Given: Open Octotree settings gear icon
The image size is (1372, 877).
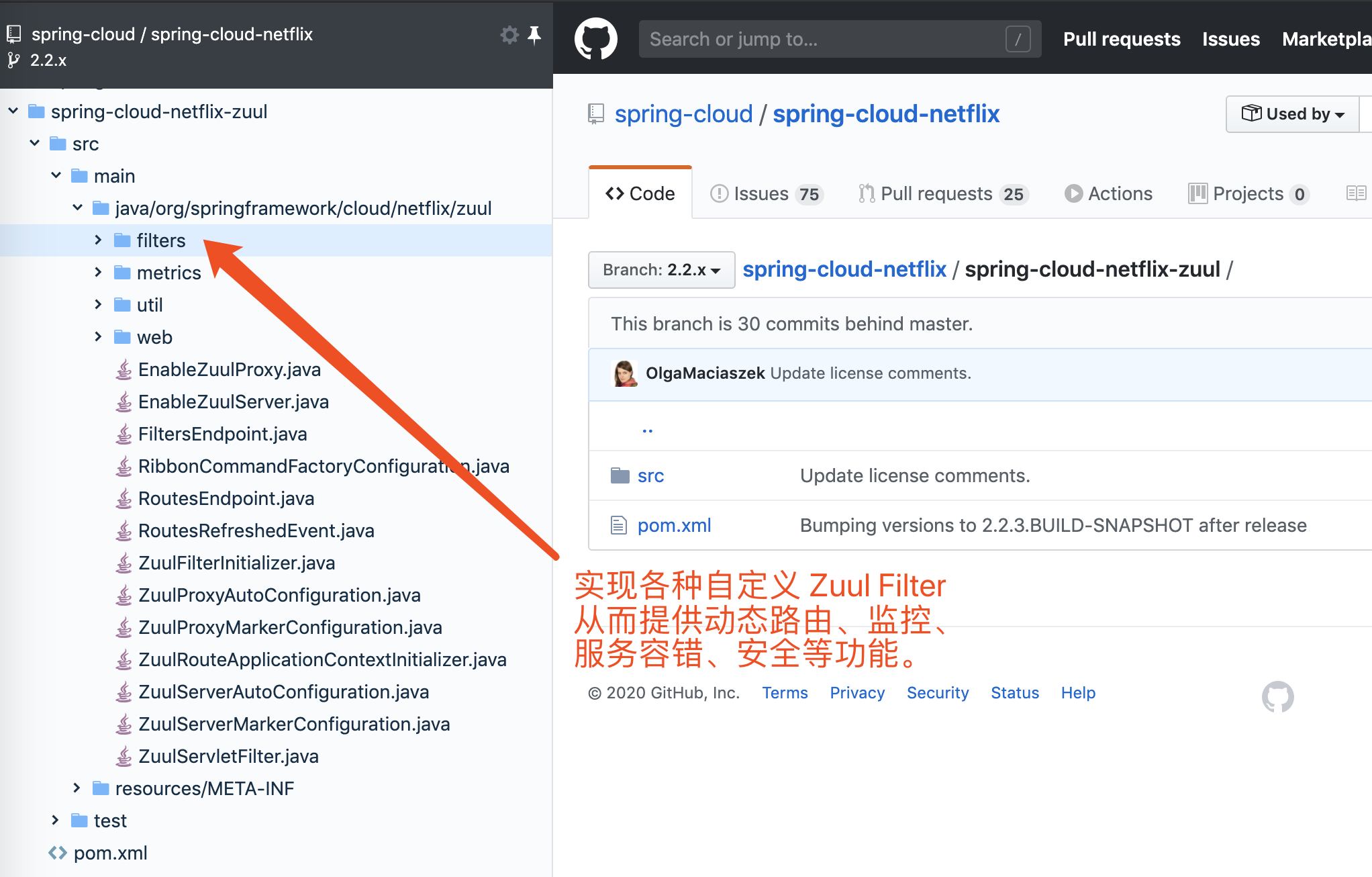Looking at the screenshot, I should [509, 35].
